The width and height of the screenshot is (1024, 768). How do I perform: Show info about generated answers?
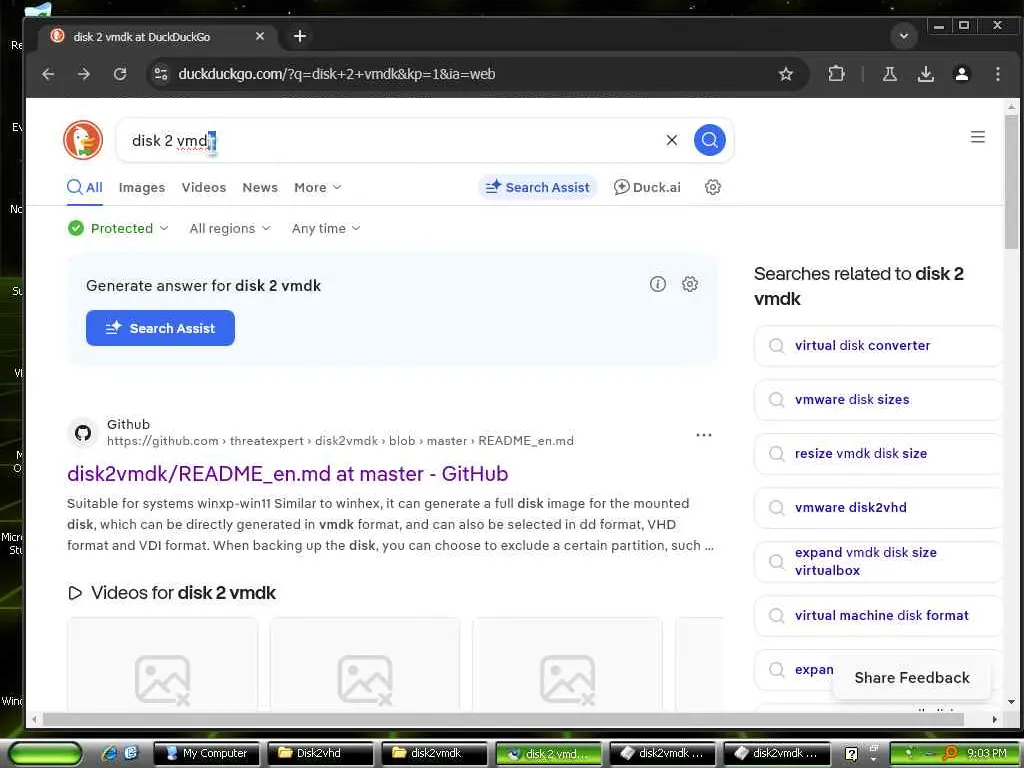(x=658, y=284)
